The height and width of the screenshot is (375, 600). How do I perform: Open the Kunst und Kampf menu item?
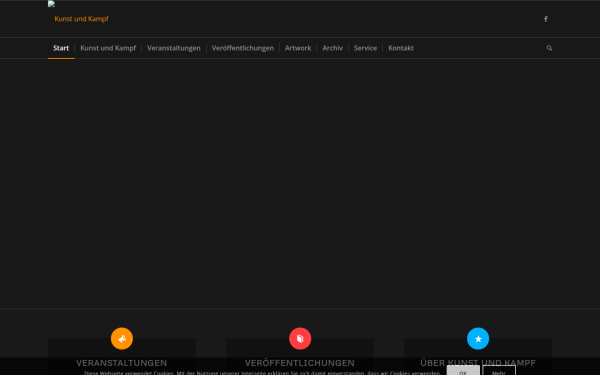point(108,48)
